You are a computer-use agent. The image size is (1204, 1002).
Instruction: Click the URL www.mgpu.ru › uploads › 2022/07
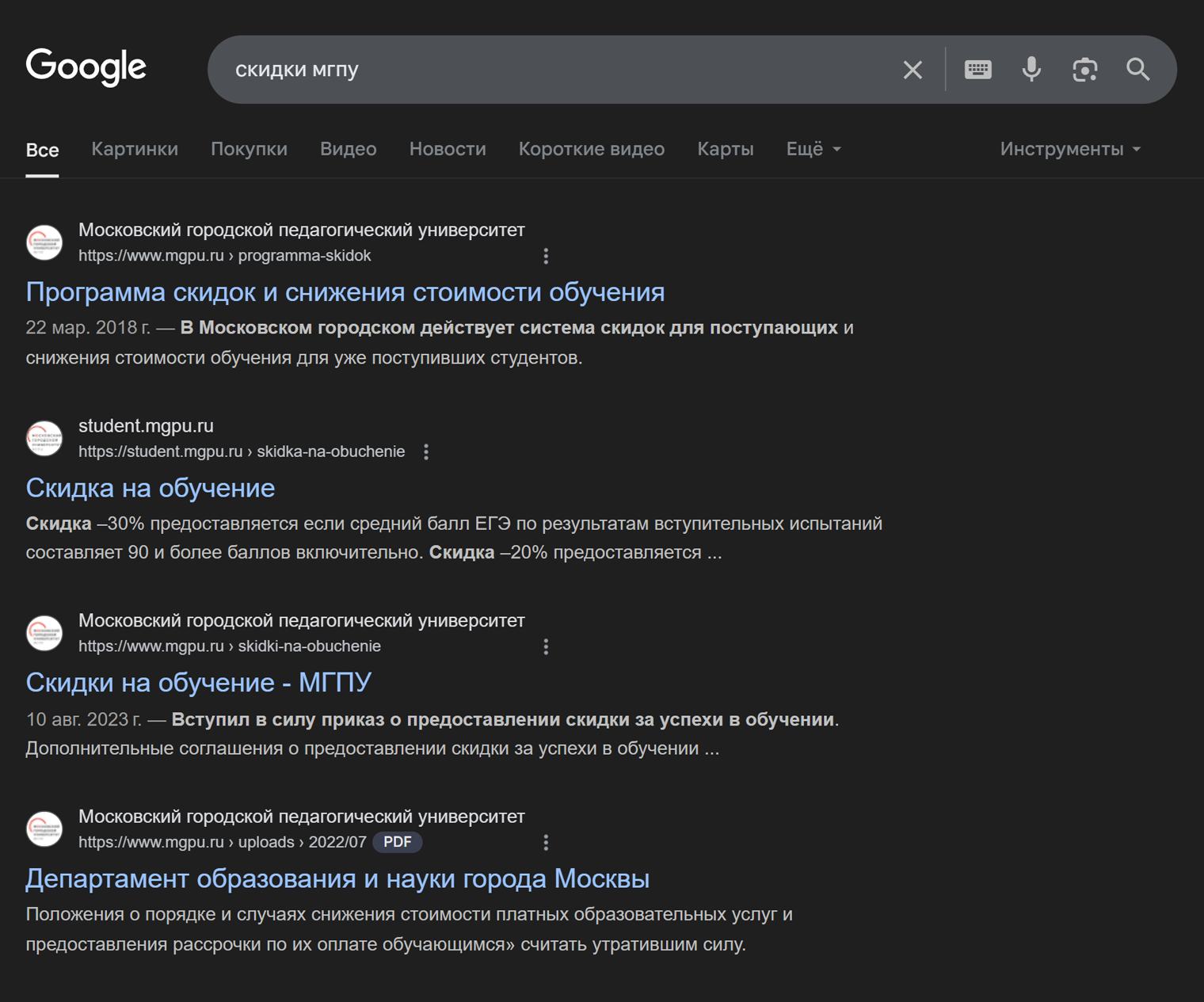[223, 842]
